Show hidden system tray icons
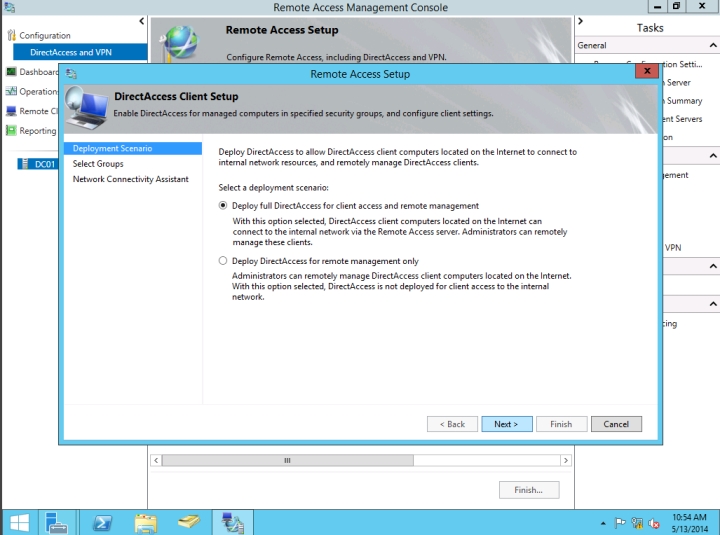Screen dimensions: 720x535 (603, 522)
